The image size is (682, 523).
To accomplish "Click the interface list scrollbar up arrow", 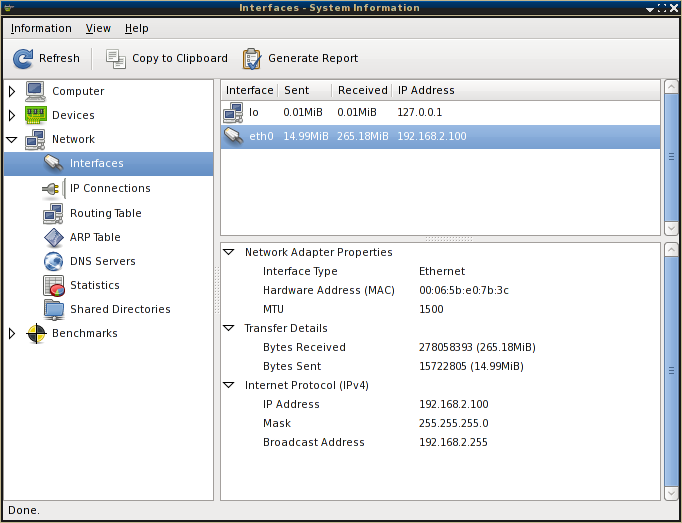I will 671,87.
